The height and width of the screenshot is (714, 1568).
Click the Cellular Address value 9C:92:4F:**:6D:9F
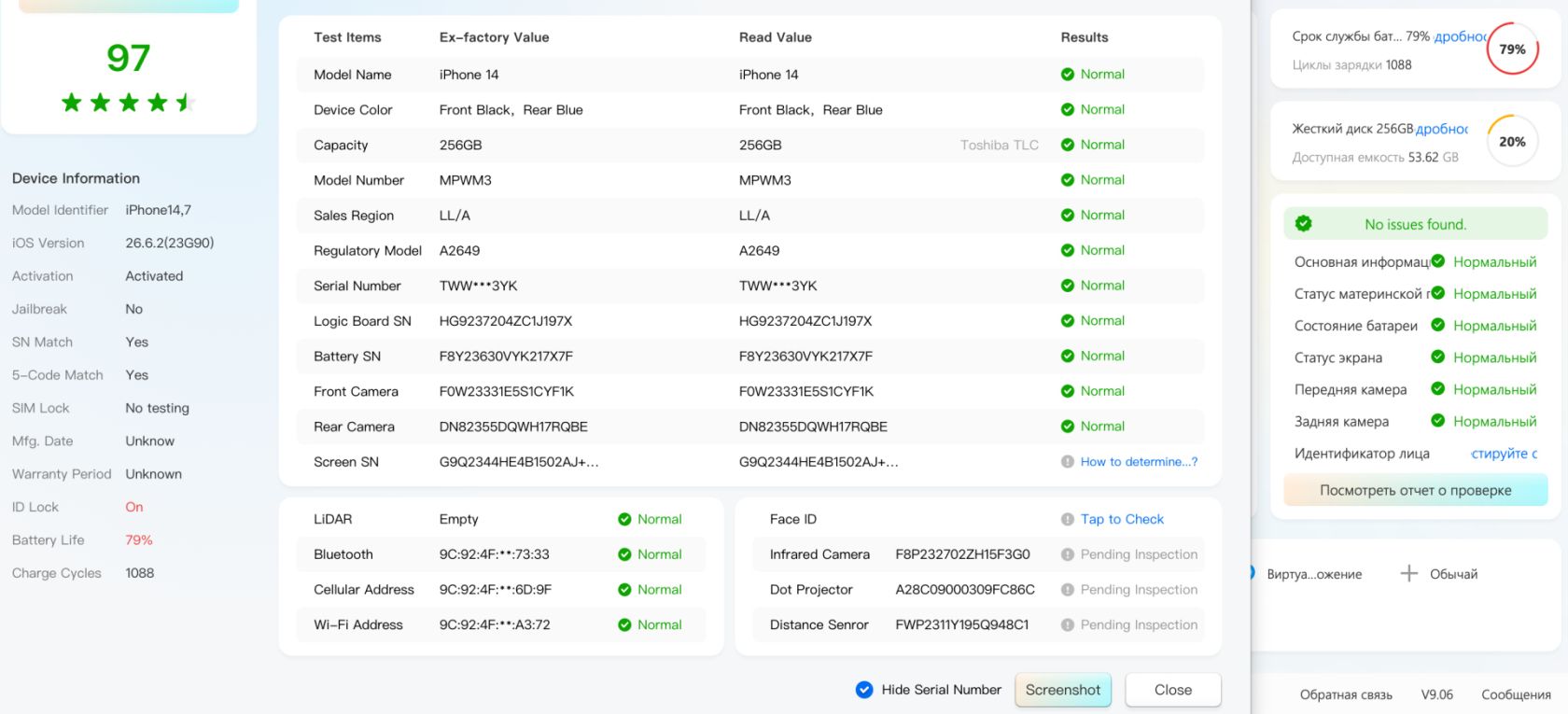point(496,590)
